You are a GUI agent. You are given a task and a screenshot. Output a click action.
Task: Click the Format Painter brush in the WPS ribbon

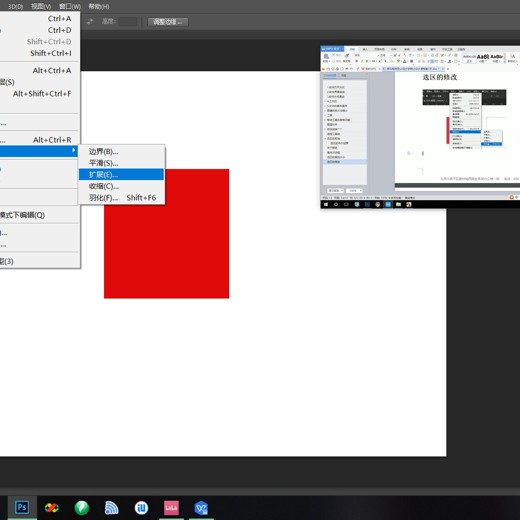[x=347, y=56]
